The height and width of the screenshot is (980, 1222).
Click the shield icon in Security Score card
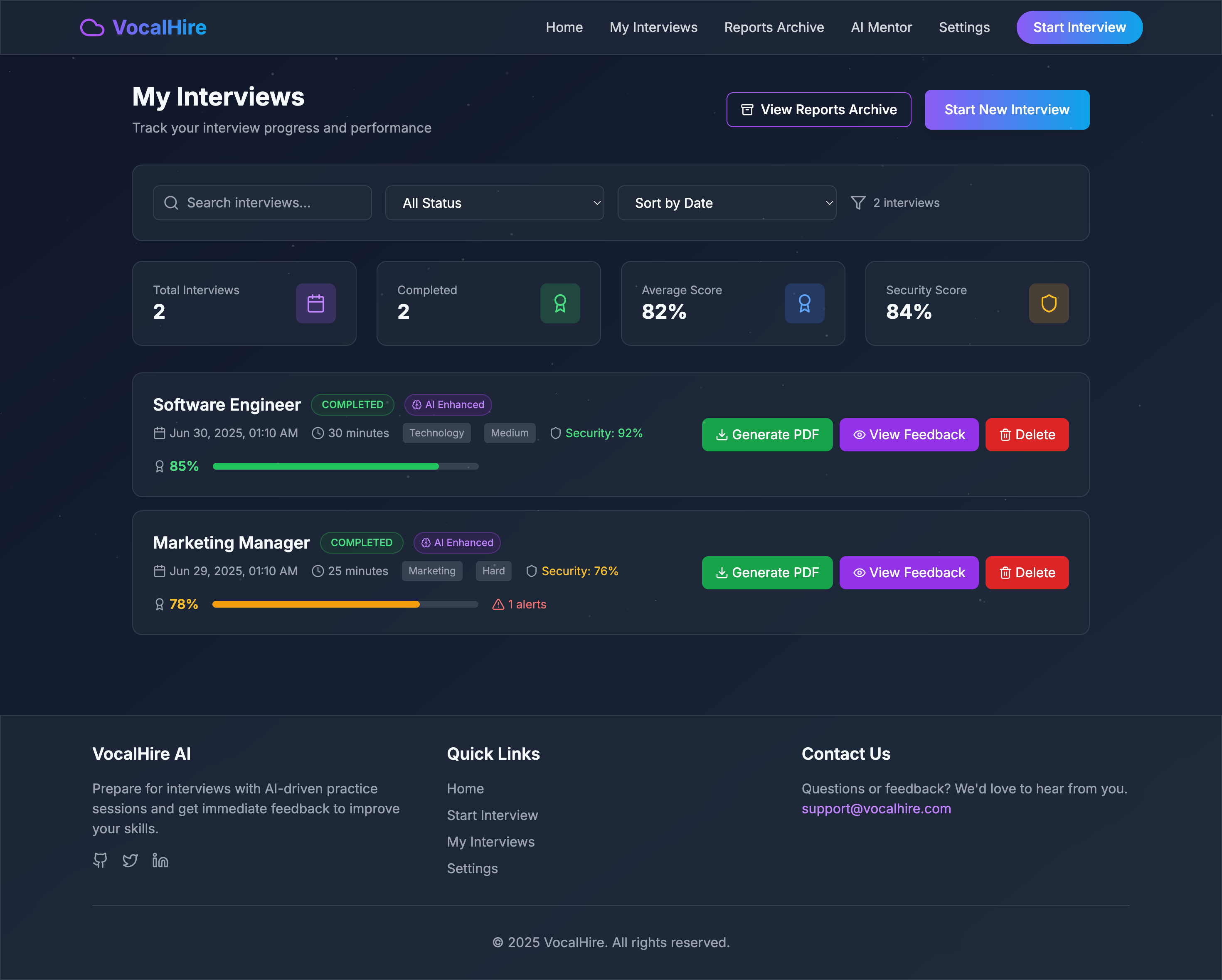(1049, 303)
